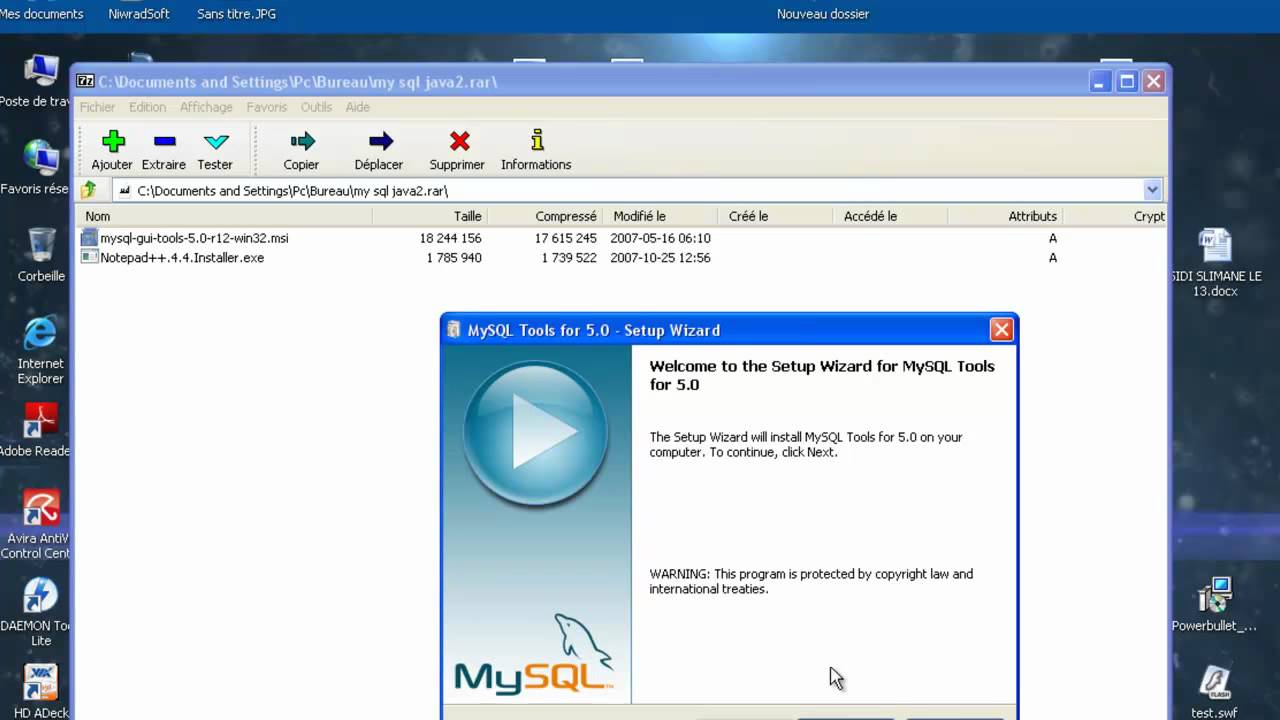Sort by the Modifié le column header
Viewport: 1280px width, 720px height.
click(660, 216)
